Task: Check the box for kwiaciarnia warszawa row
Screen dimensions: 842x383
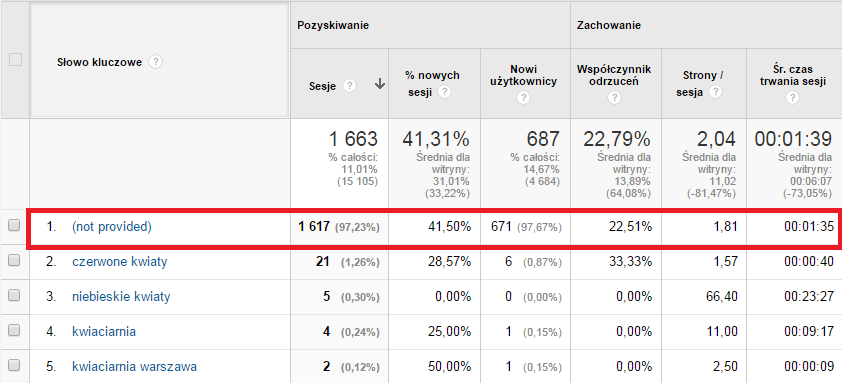Action: click(x=14, y=366)
